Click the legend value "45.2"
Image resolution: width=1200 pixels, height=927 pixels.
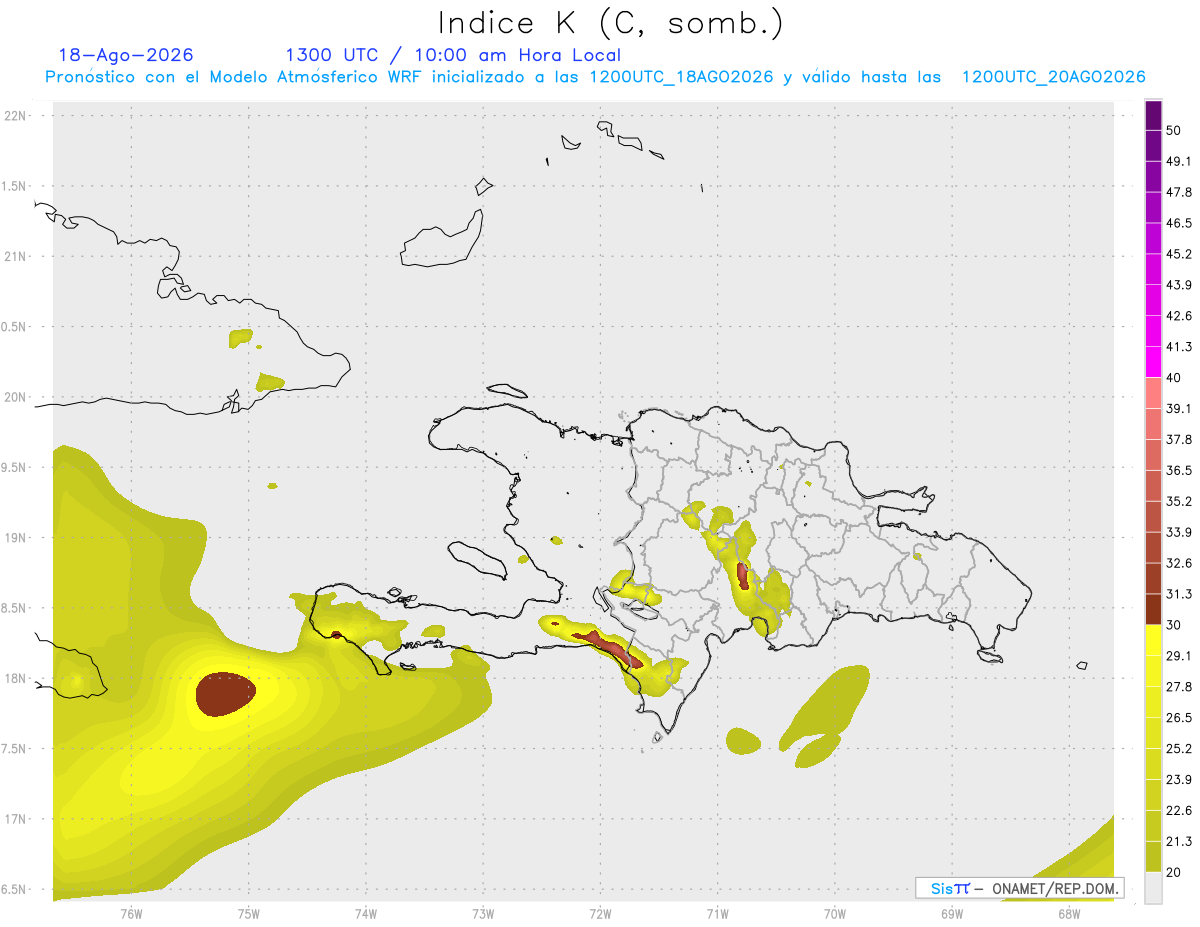pyautogui.click(x=1179, y=254)
